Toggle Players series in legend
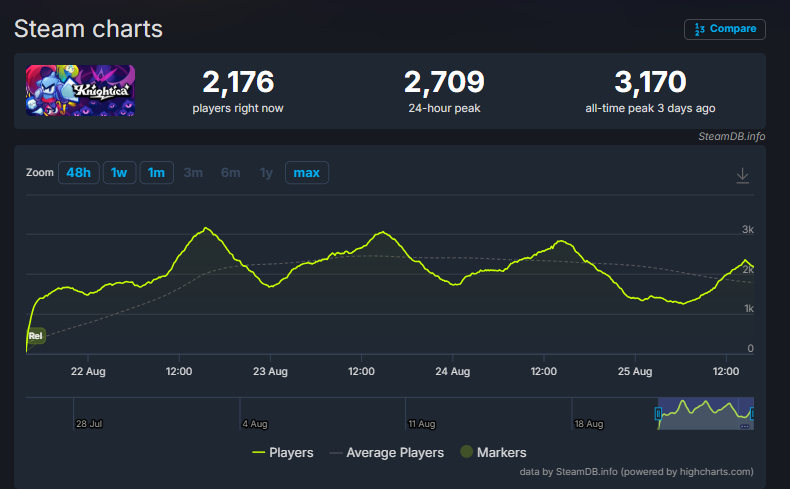 point(283,452)
